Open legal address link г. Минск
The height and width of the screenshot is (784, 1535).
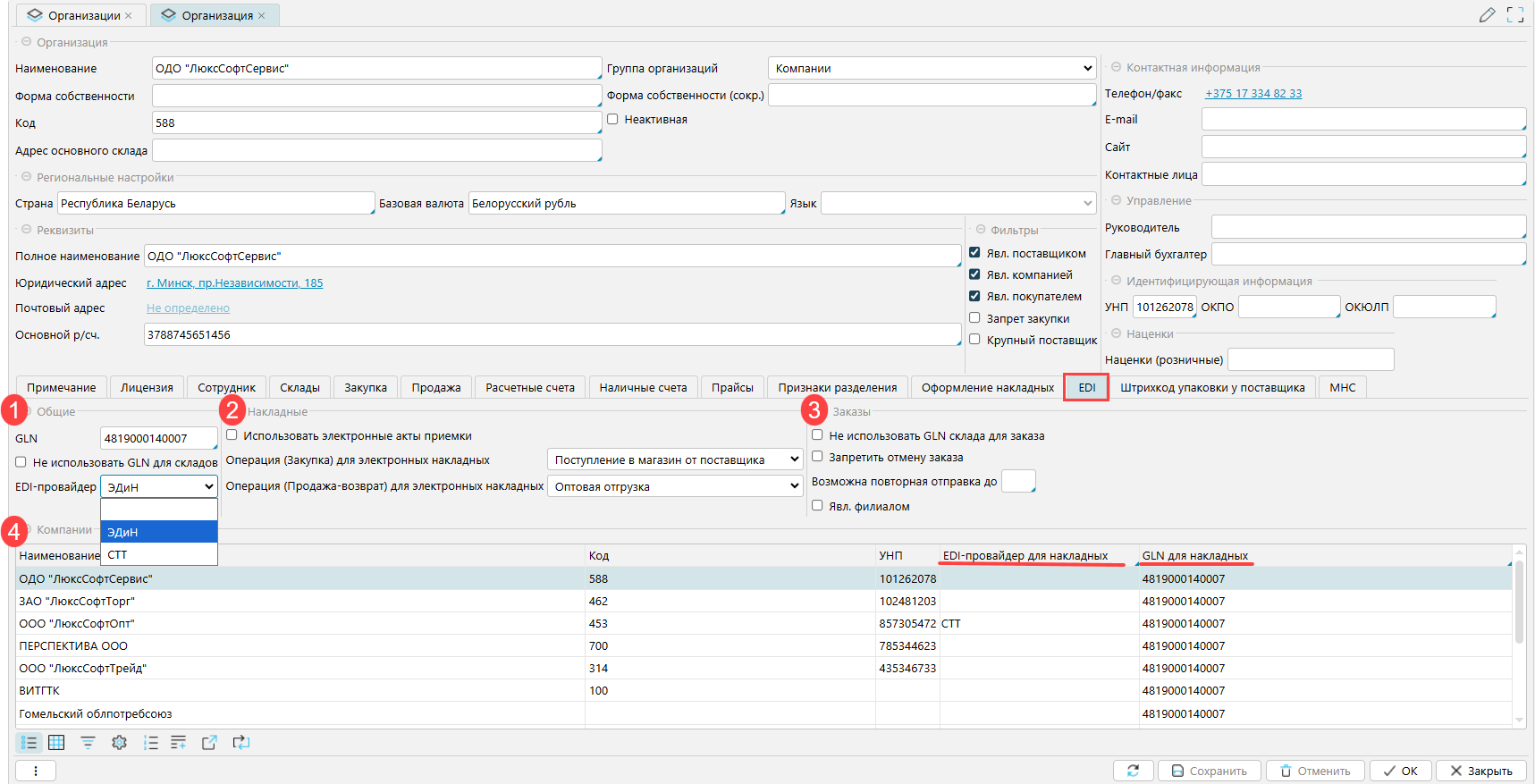coord(234,283)
